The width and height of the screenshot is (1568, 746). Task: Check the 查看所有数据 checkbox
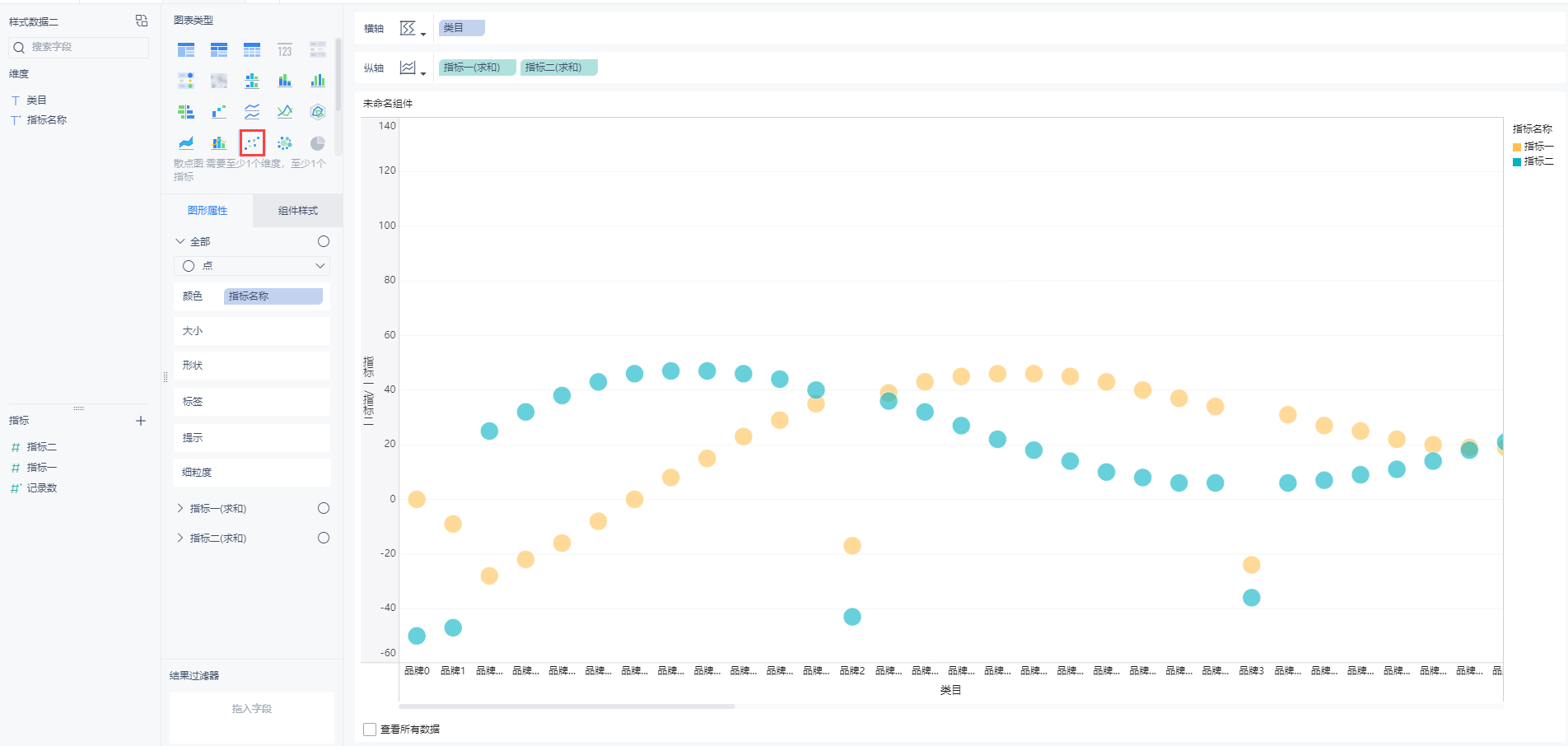(370, 730)
